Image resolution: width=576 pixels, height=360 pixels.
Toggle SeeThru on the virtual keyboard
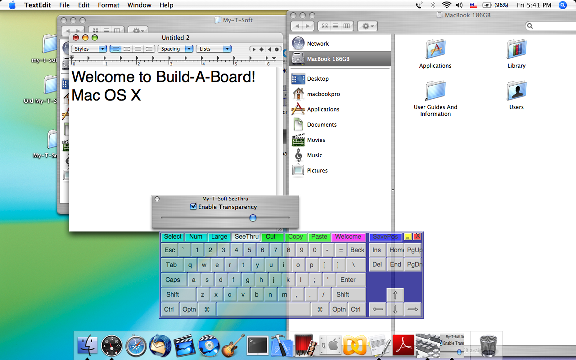point(246,237)
